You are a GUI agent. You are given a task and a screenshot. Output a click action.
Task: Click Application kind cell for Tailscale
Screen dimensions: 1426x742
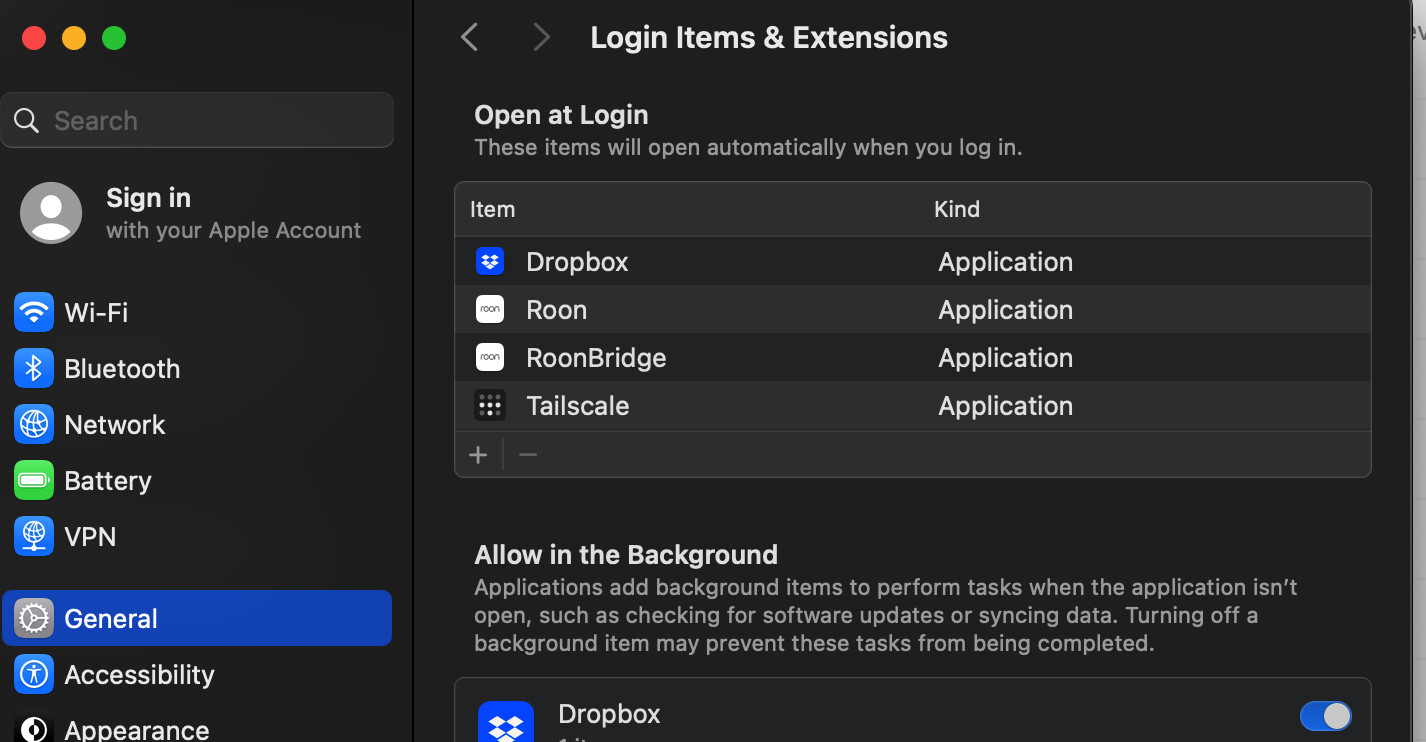[1005, 406]
